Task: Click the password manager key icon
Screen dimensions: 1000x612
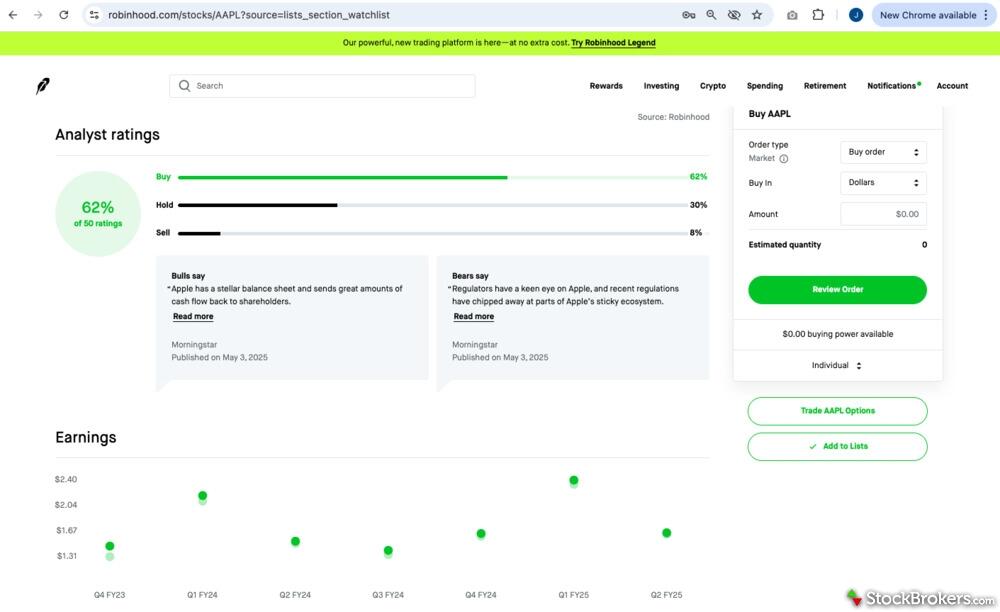Action: click(688, 15)
